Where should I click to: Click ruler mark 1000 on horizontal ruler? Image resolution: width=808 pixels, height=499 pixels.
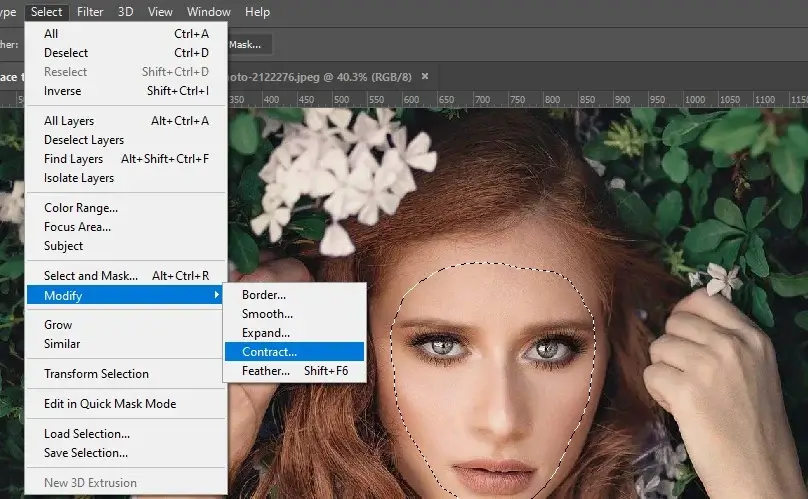695,99
